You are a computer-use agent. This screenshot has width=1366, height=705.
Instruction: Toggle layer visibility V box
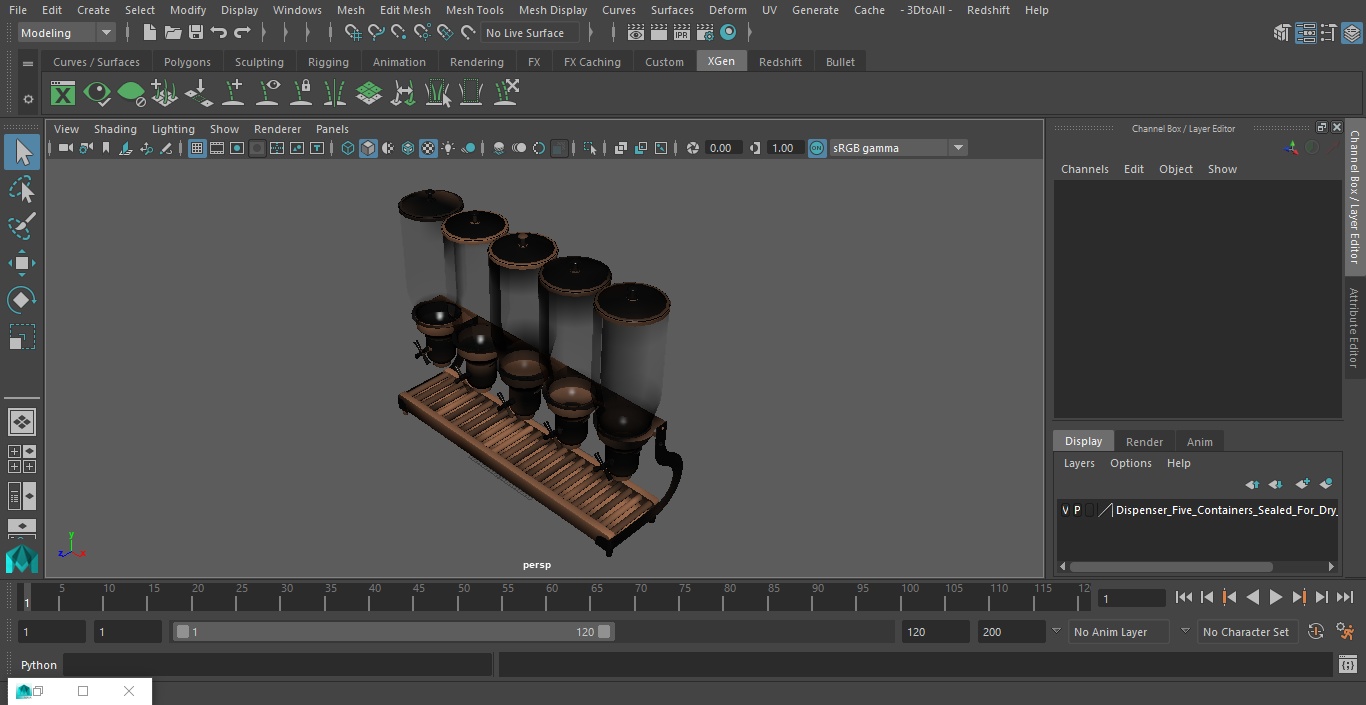point(1065,510)
